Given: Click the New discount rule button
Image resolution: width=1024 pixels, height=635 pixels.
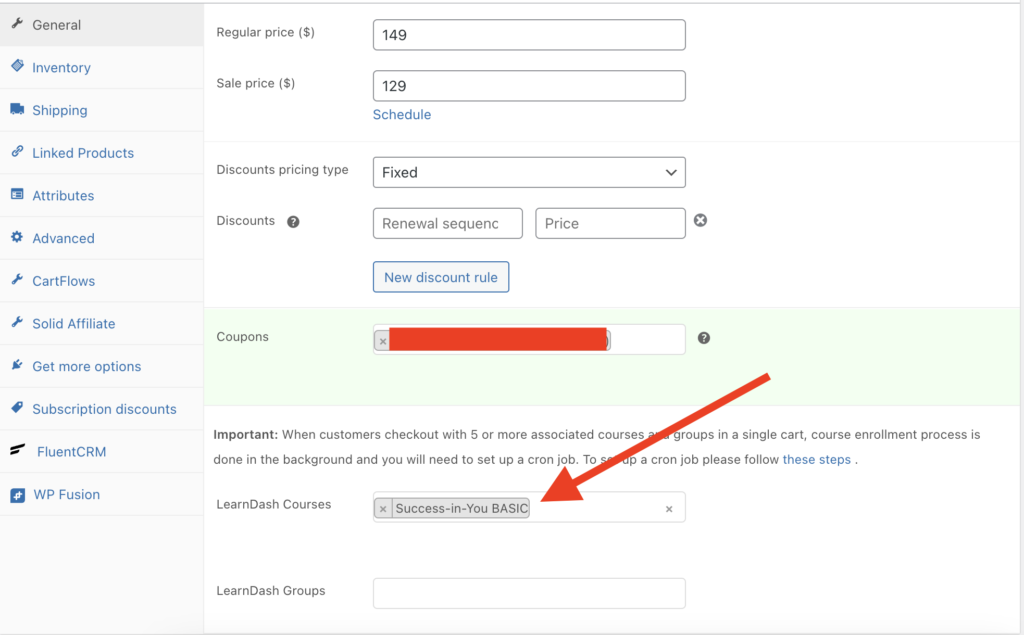Looking at the screenshot, I should (441, 277).
